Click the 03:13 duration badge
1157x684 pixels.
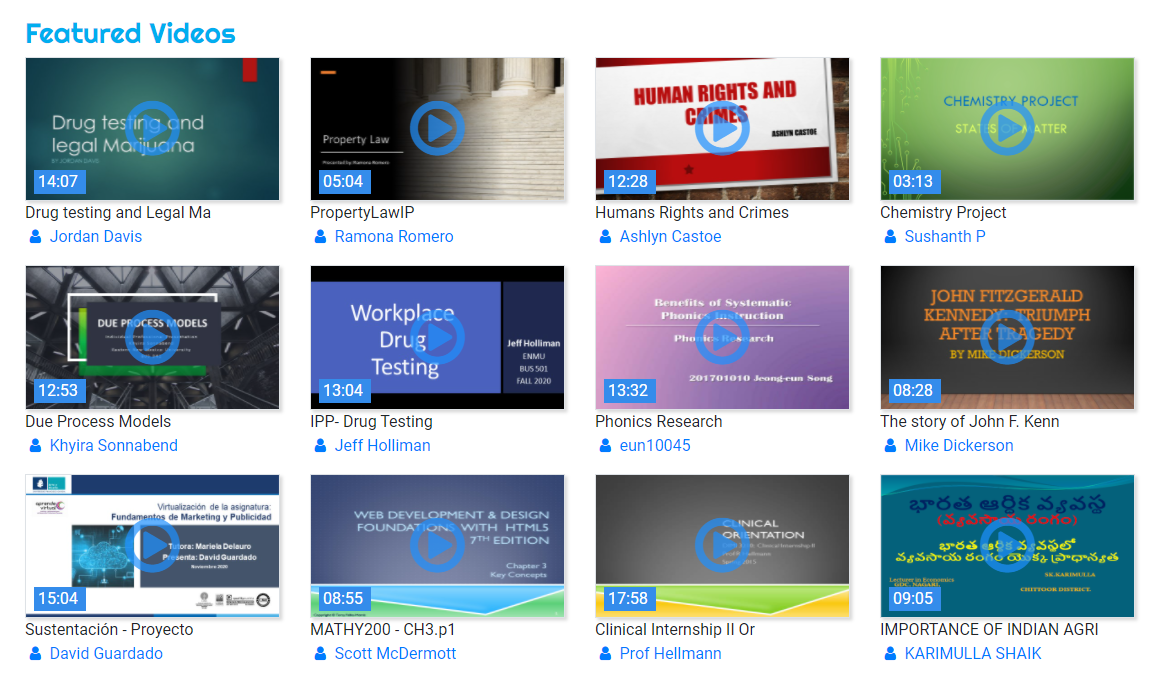point(913,182)
